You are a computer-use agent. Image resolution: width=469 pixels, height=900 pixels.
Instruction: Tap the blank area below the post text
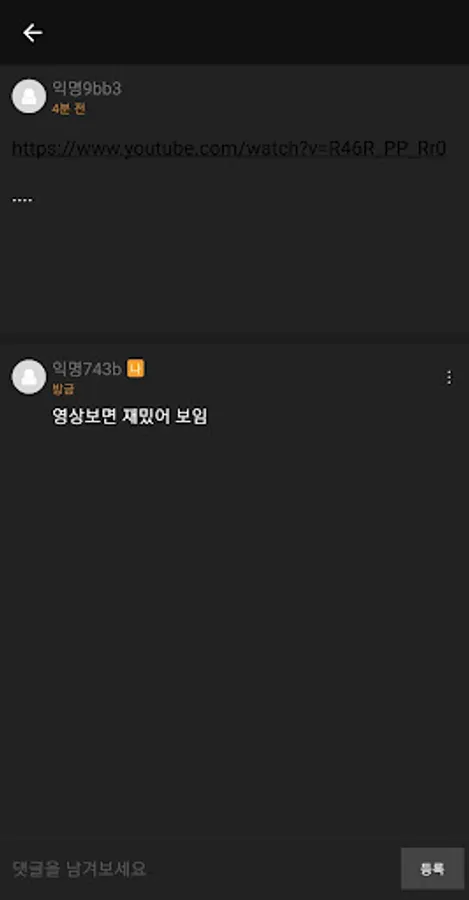point(234,270)
